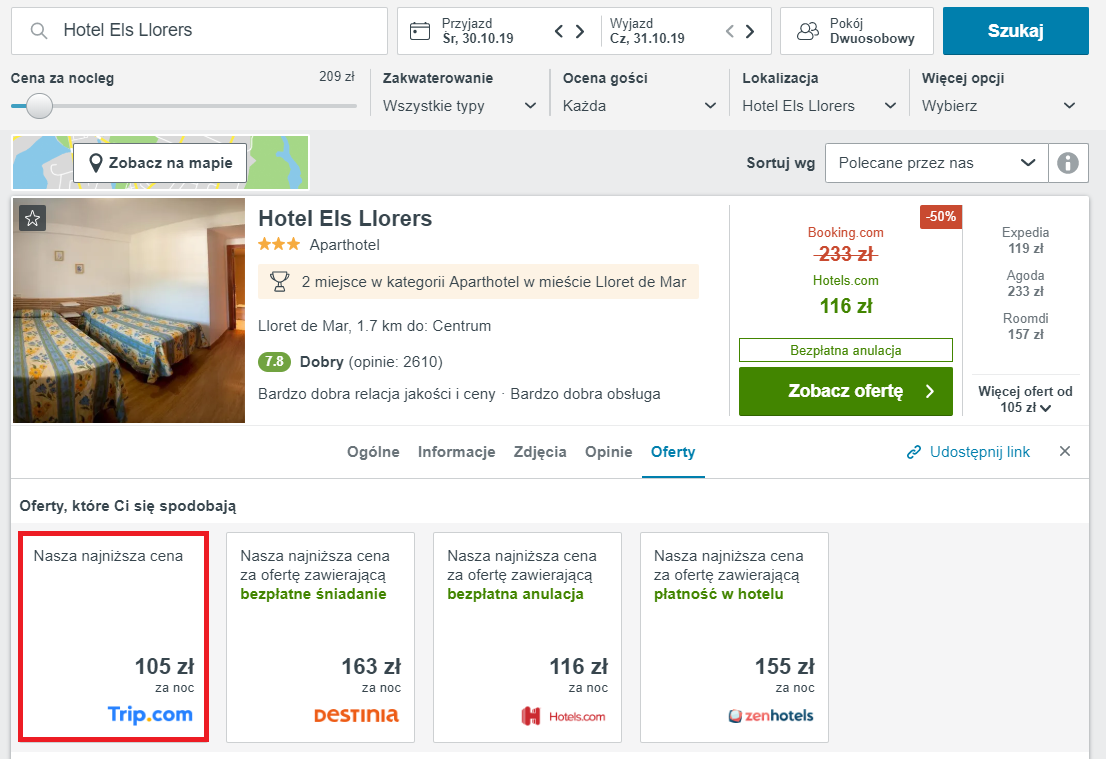1106x759 pixels.
Task: Adjust the Cena za nocleg slider handle
Action: (x=40, y=106)
